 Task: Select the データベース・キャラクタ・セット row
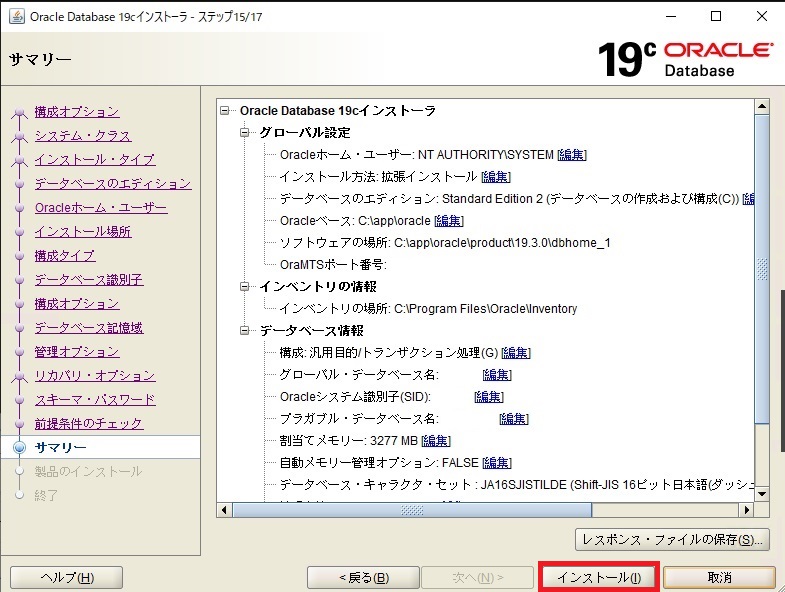click(516, 485)
